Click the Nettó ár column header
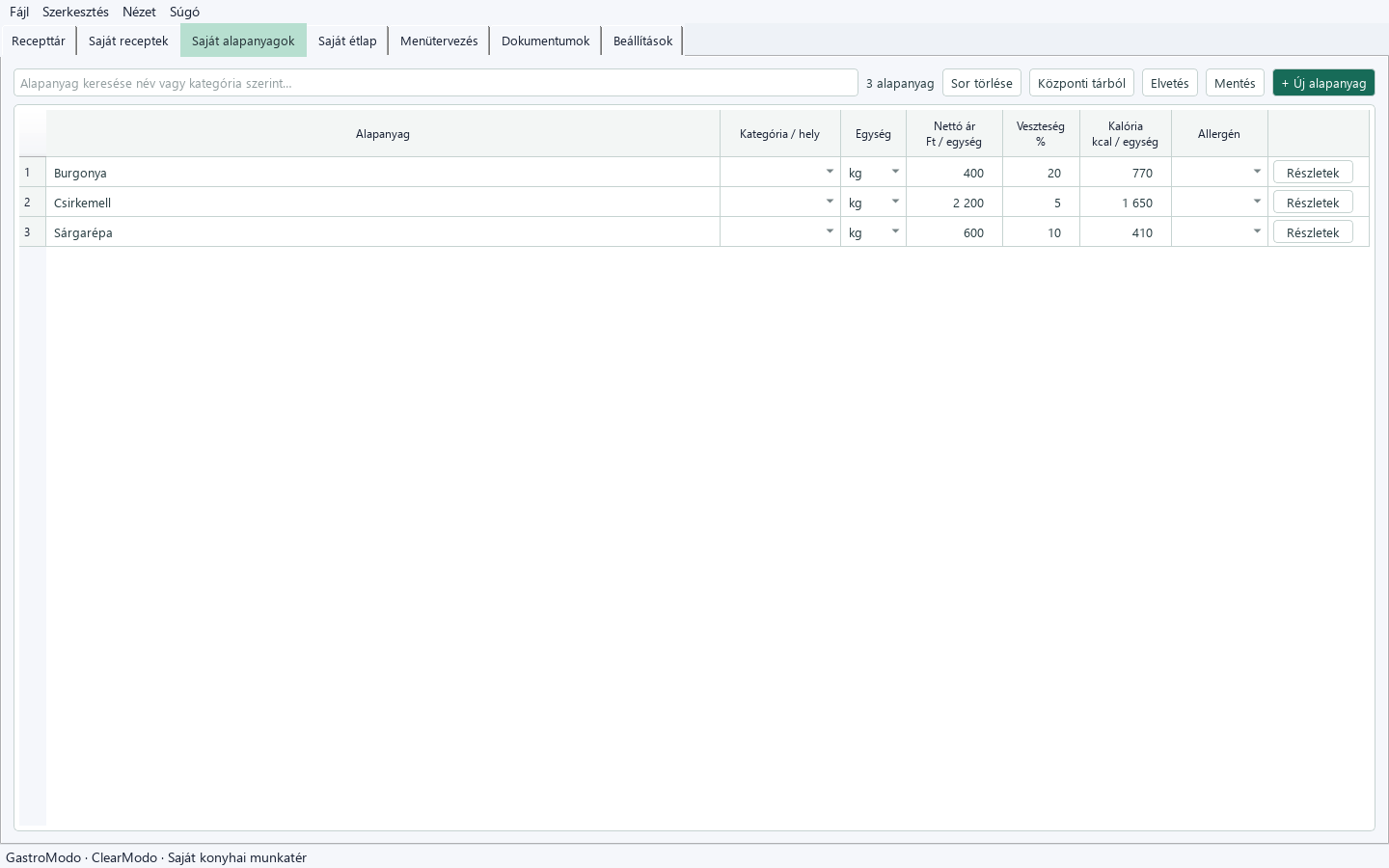This screenshot has height=868, width=1389. [x=954, y=134]
